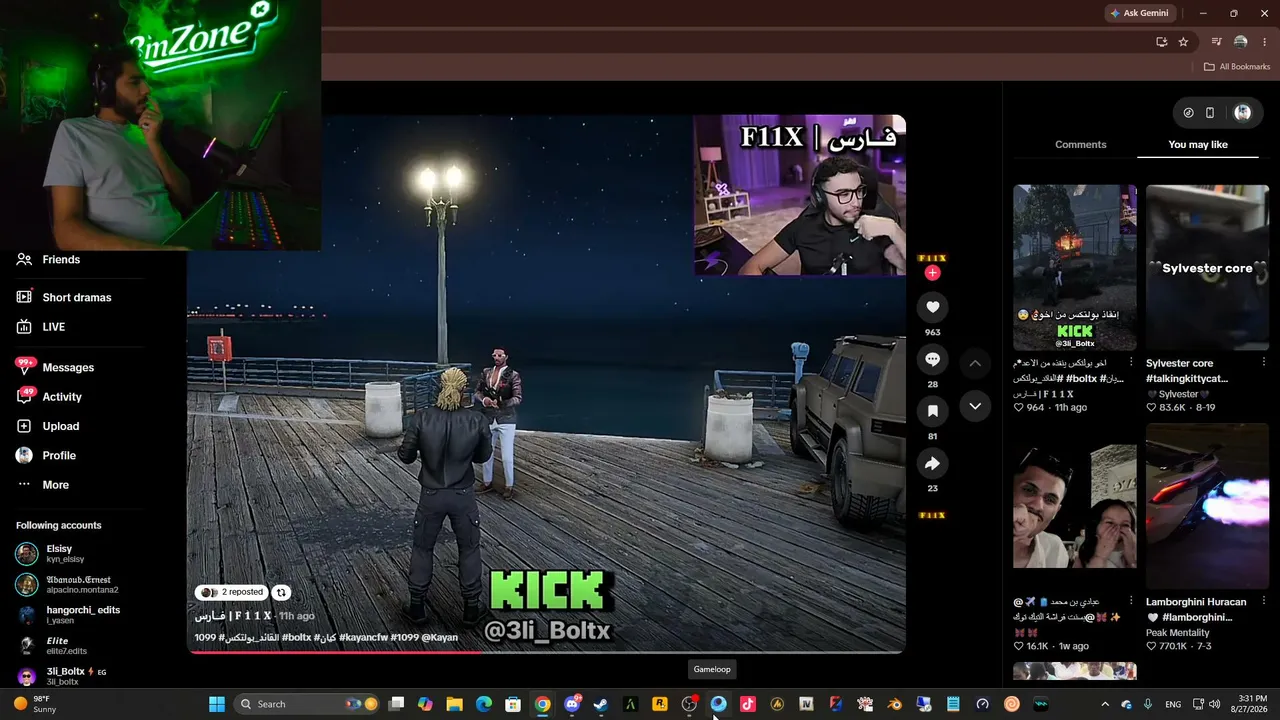Open the weather widget showing 98°F
The width and height of the screenshot is (1280, 720).
(36, 704)
